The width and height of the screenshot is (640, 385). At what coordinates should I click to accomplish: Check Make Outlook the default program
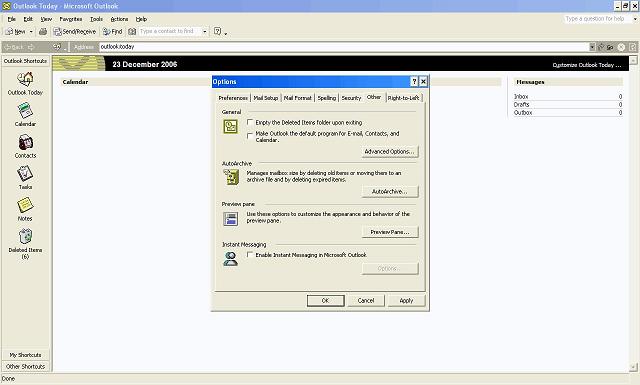(250, 136)
